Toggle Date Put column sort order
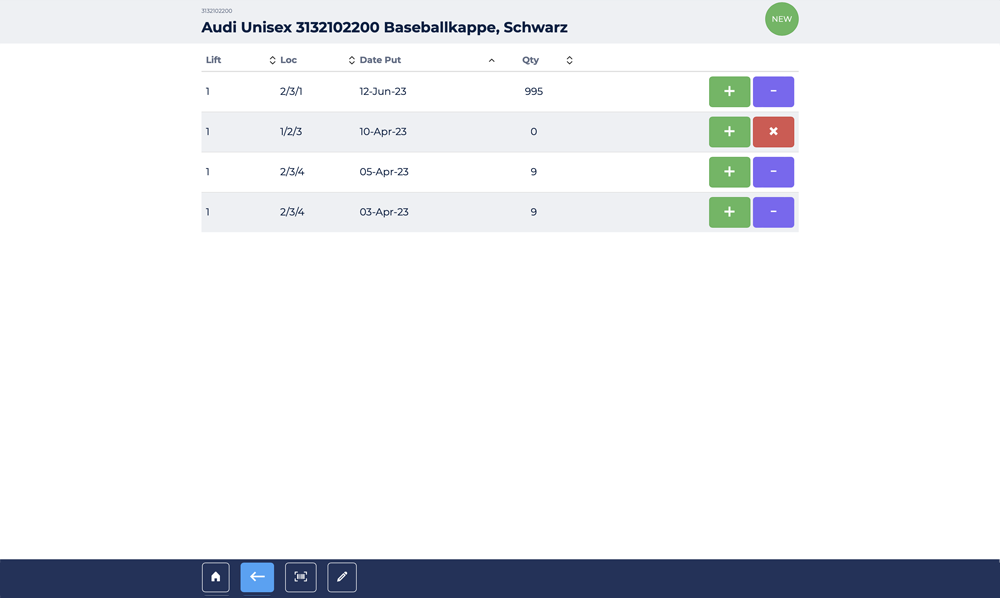1000x598 pixels. (491, 60)
